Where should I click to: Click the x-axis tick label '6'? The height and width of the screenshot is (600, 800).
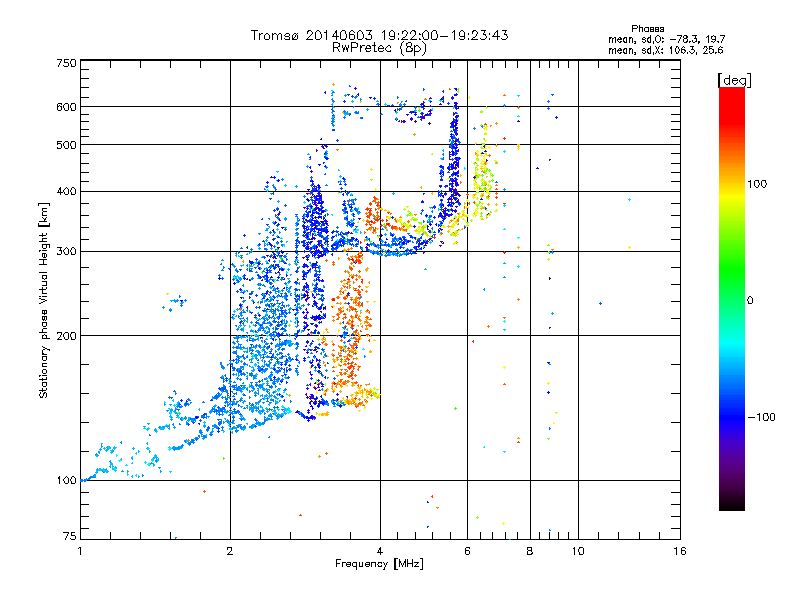[x=467, y=551]
